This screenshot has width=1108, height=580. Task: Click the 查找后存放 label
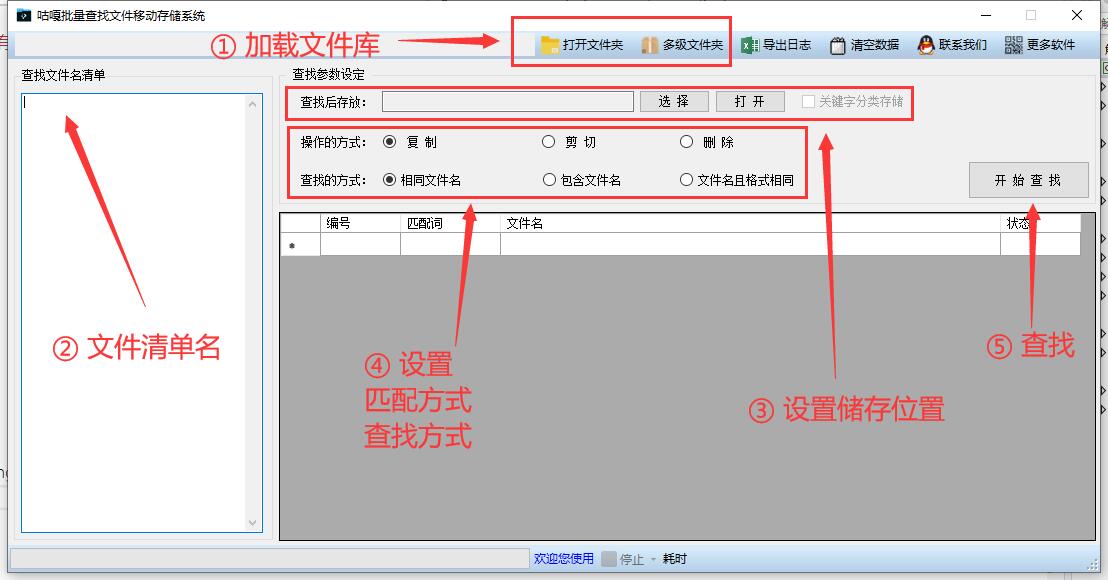[x=333, y=102]
